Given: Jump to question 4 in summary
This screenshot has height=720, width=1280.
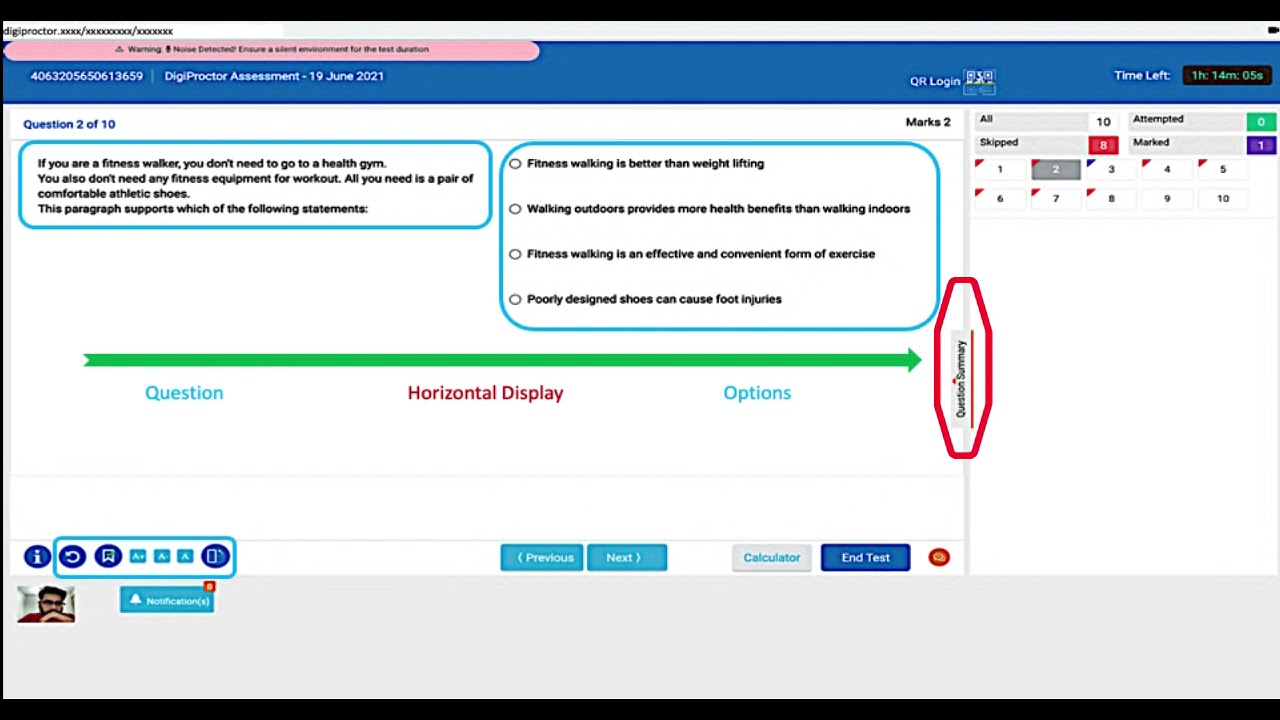Looking at the screenshot, I should point(1167,170).
